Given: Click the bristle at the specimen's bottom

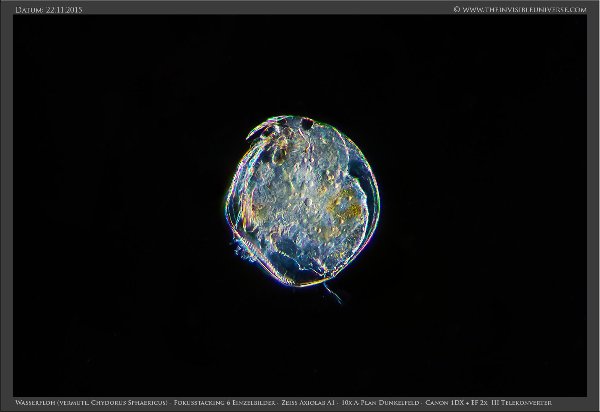Looking at the screenshot, I should pos(330,290).
